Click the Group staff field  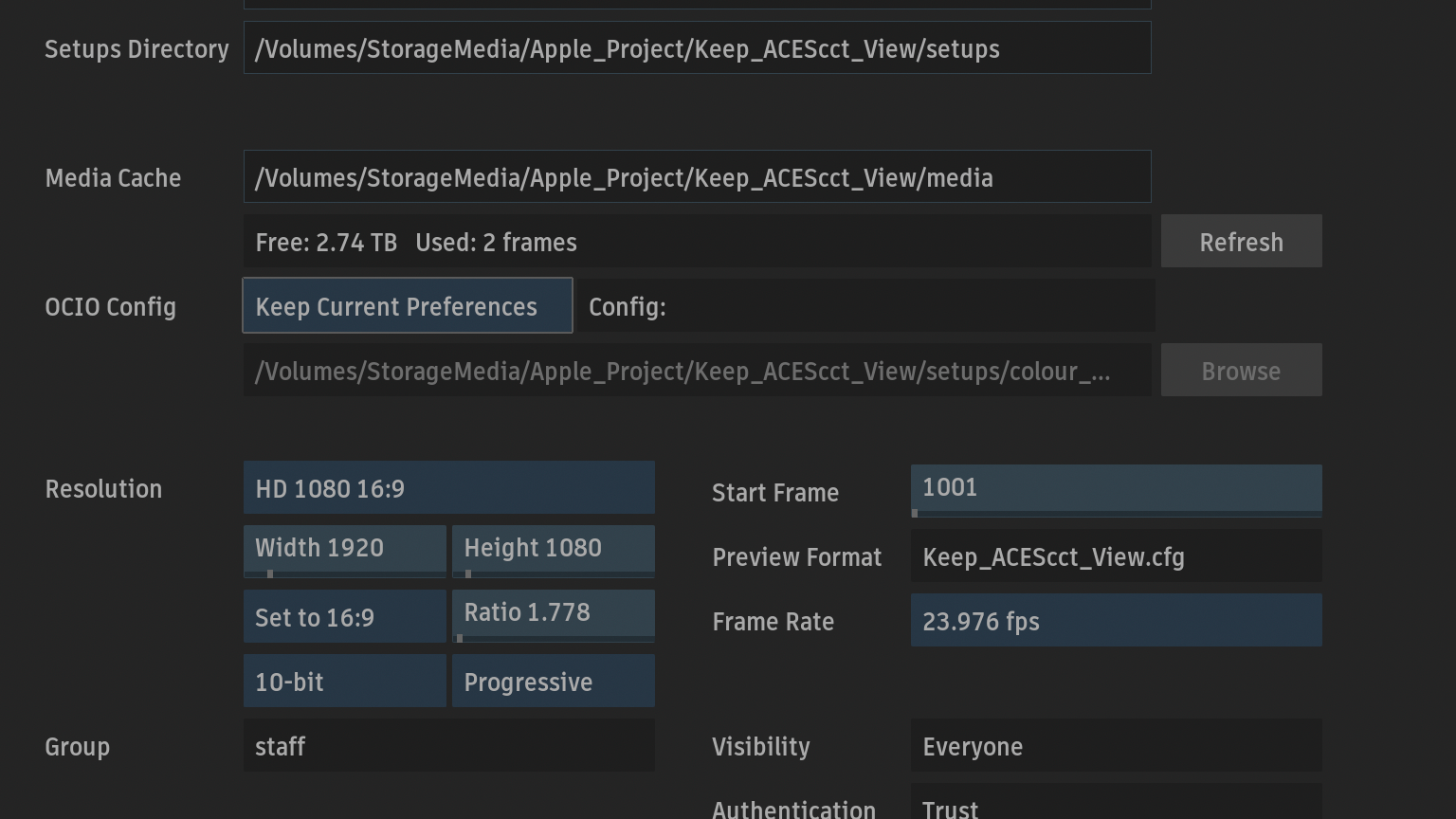[x=448, y=746]
